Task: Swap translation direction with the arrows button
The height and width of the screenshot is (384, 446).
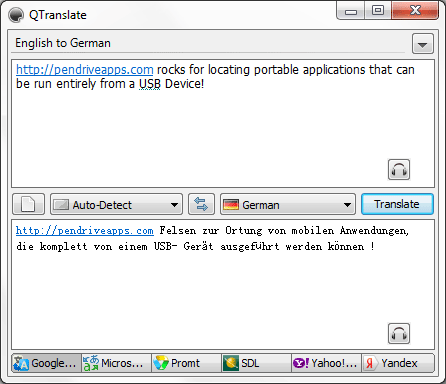Action: click(201, 204)
